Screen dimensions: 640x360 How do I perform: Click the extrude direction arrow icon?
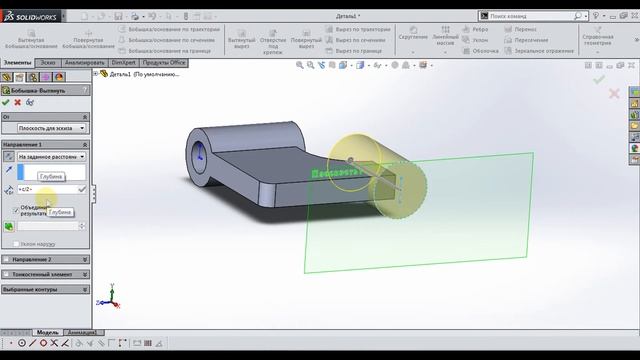coord(9,170)
